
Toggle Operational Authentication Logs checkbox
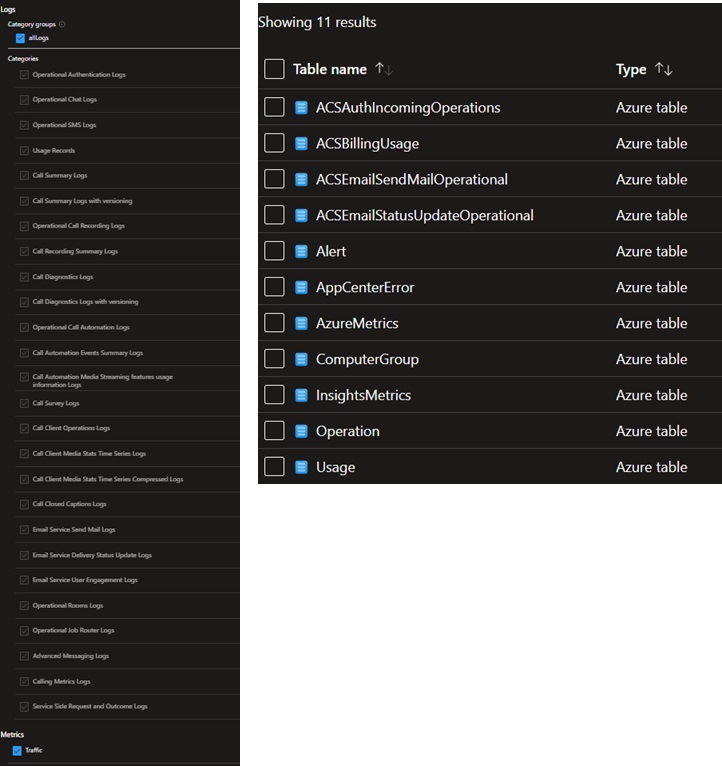coord(24,75)
